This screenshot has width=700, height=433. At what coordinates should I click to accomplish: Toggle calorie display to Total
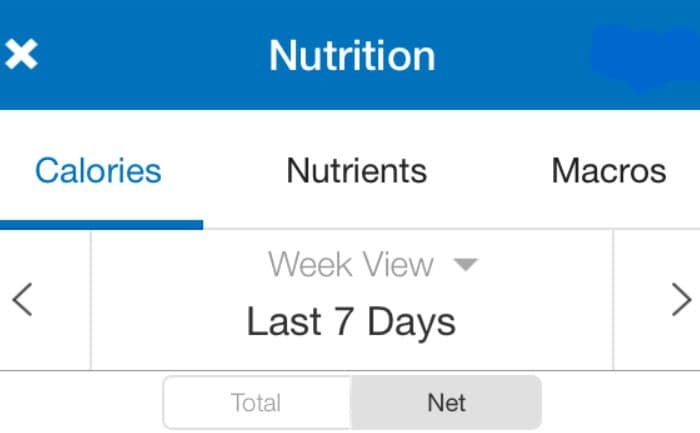coord(257,403)
